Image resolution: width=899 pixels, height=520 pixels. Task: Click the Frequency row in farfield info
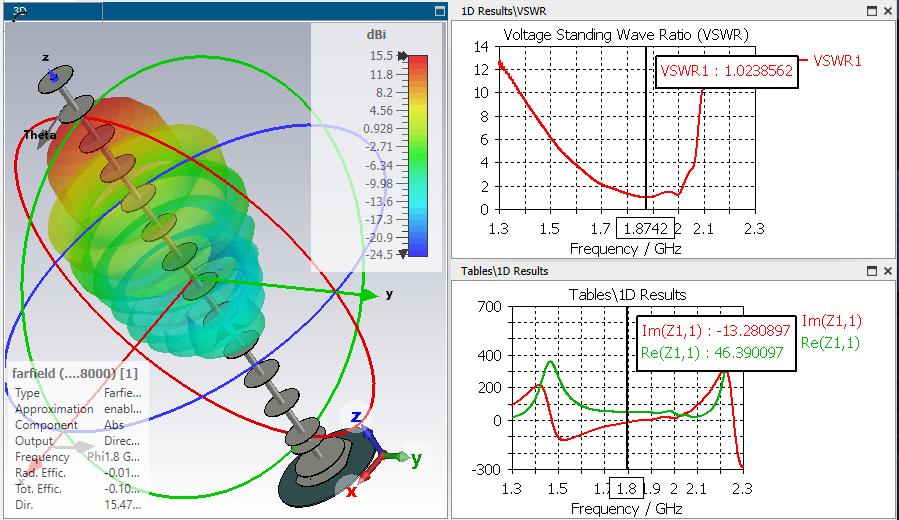[x=77, y=457]
